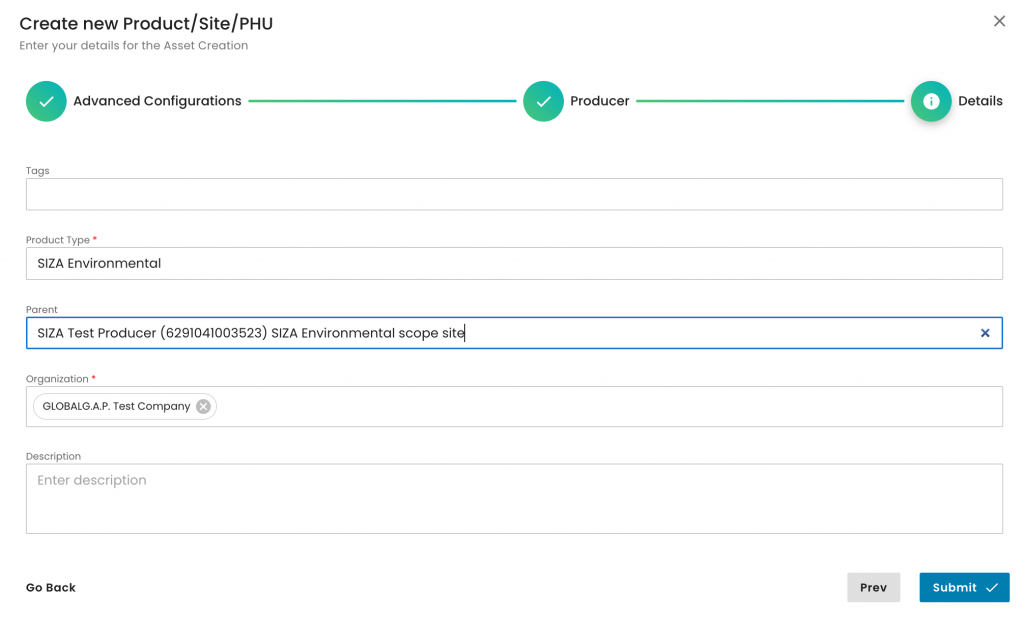Click the Details step info icon

[x=930, y=101]
